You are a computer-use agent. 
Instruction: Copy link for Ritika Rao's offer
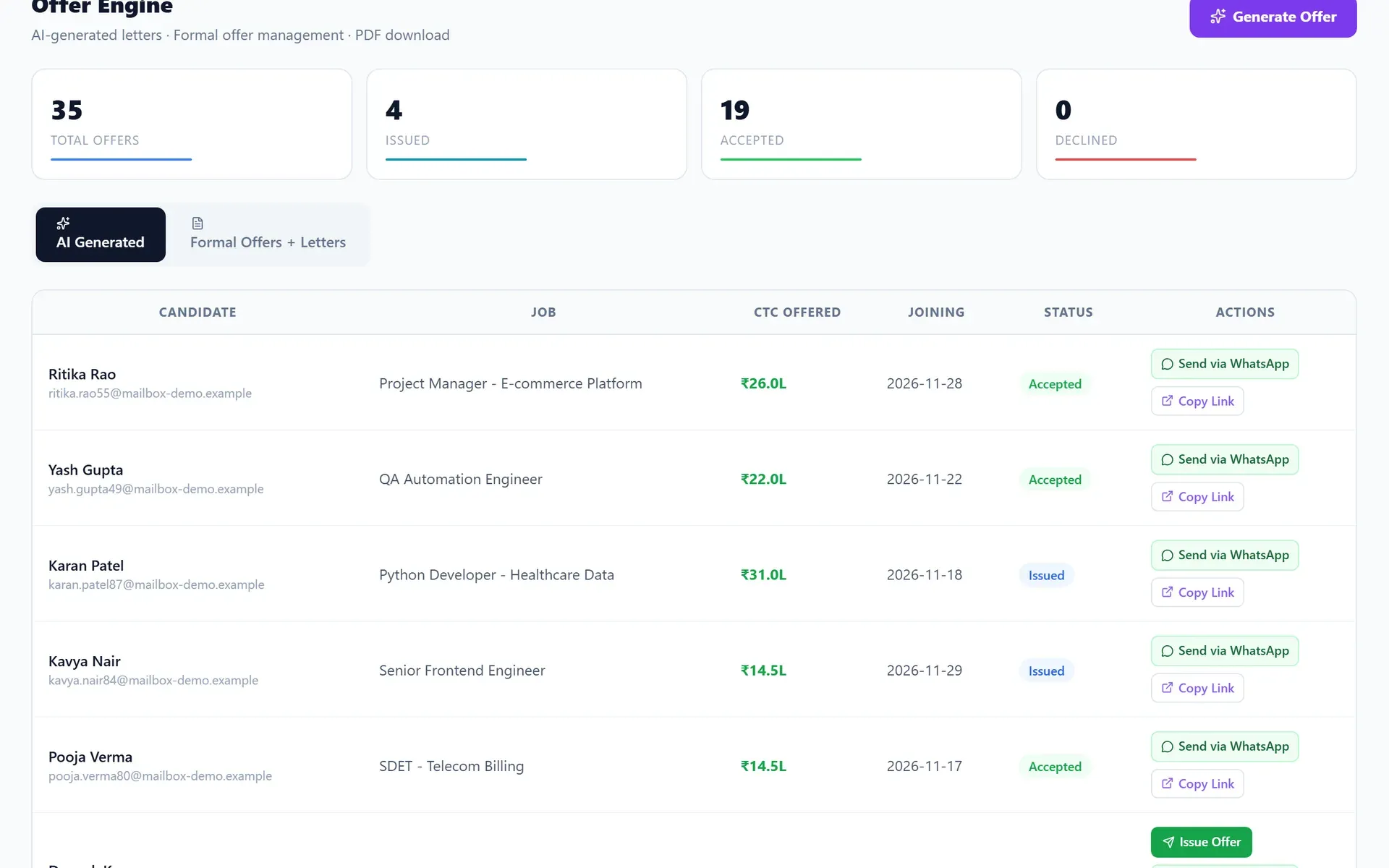pyautogui.click(x=1197, y=401)
